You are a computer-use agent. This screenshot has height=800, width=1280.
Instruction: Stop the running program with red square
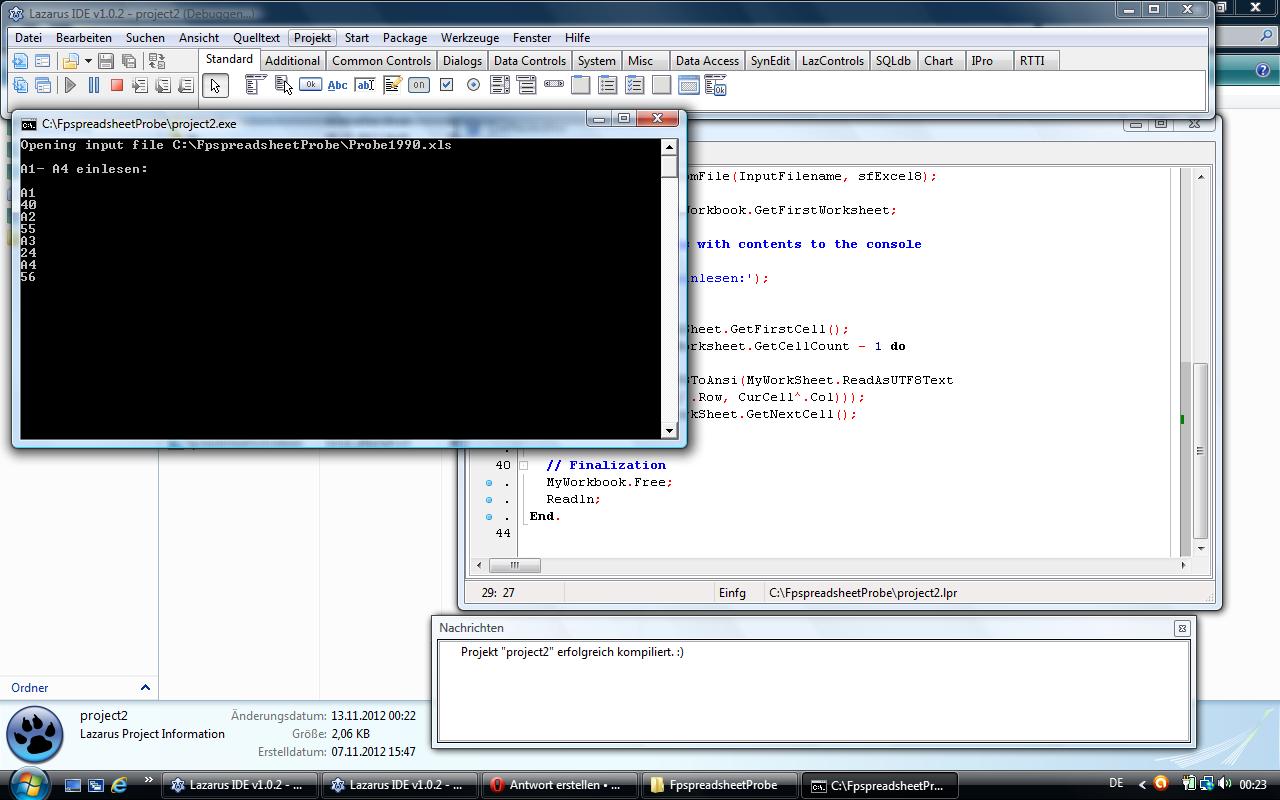117,86
